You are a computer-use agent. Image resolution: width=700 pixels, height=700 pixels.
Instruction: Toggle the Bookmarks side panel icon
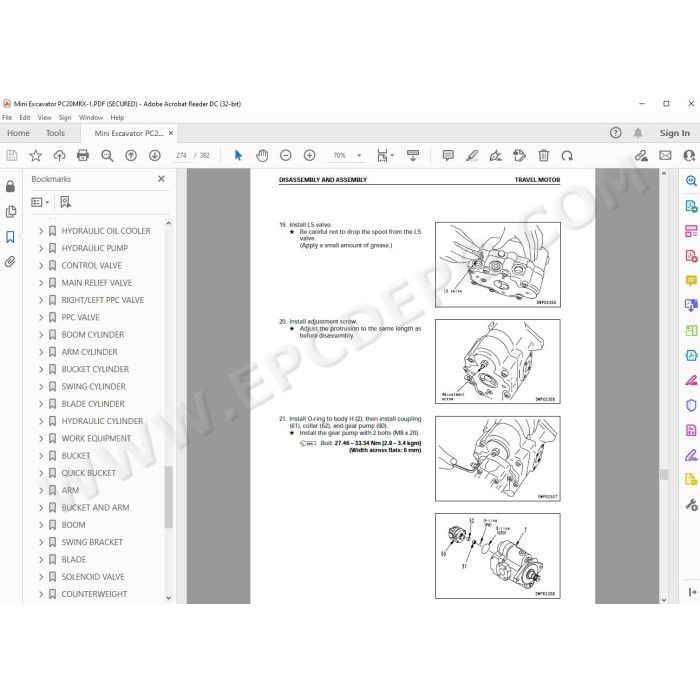tap(10, 237)
